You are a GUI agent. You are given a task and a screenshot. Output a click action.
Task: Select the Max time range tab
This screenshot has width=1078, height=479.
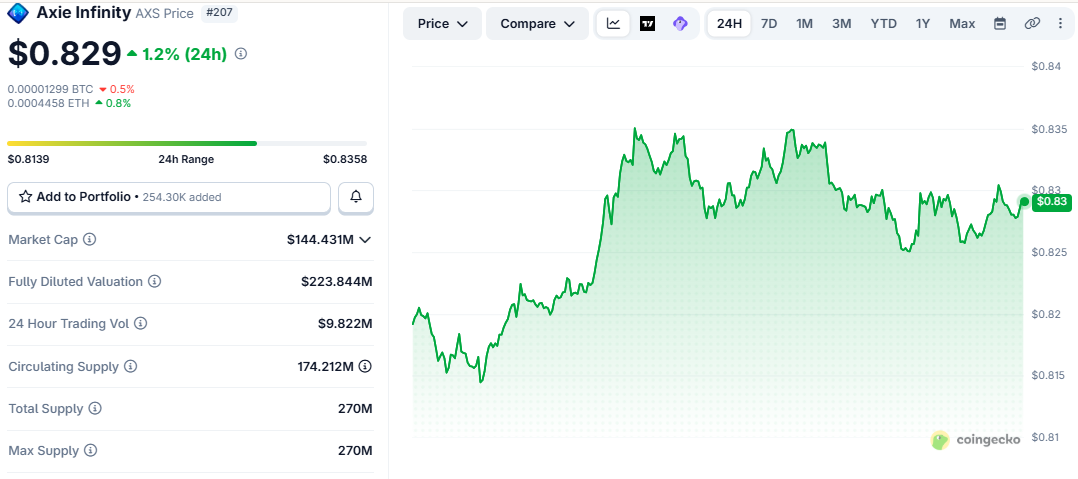[962, 23]
